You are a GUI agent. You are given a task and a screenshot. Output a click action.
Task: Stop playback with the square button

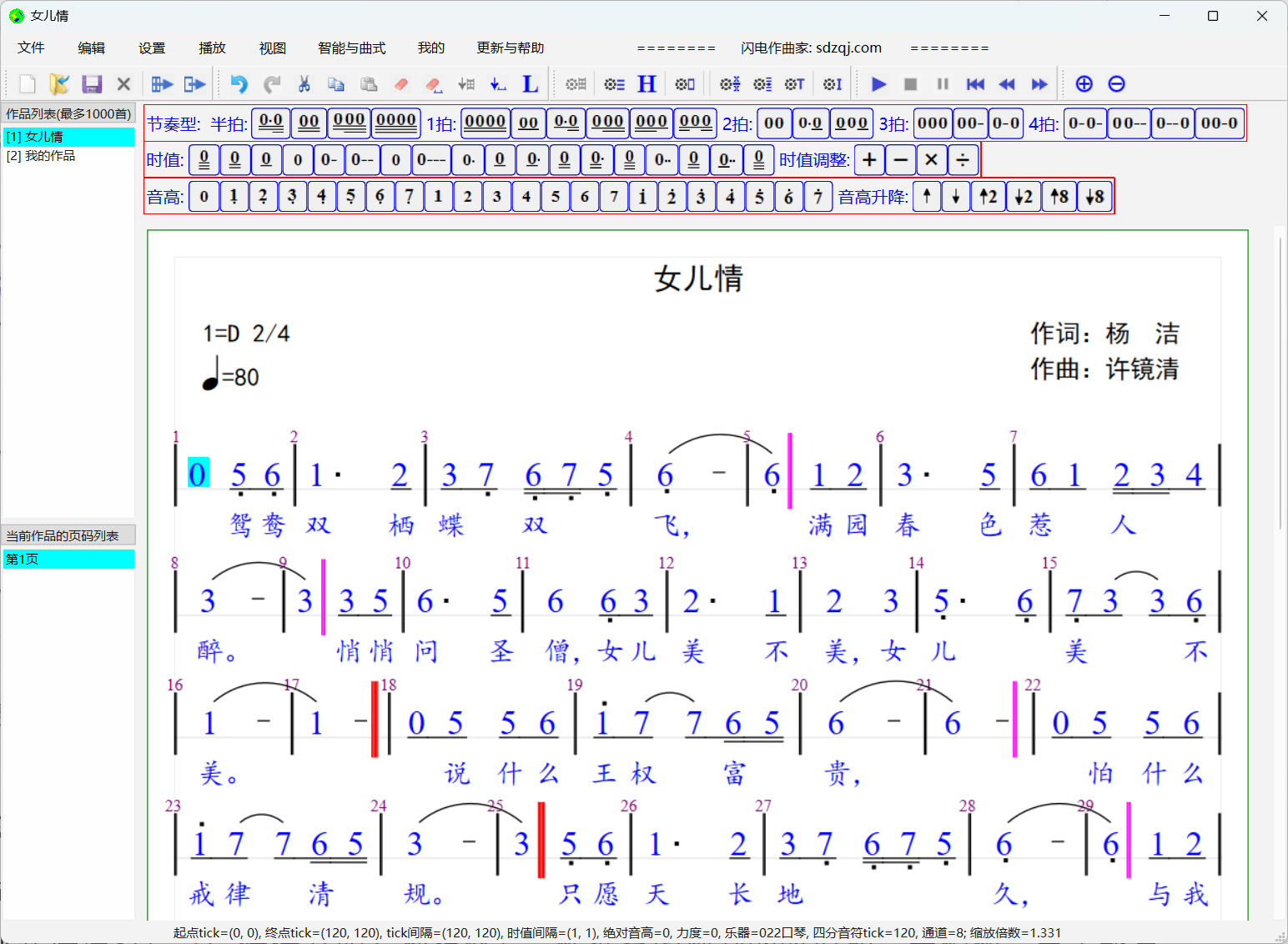coord(911,84)
